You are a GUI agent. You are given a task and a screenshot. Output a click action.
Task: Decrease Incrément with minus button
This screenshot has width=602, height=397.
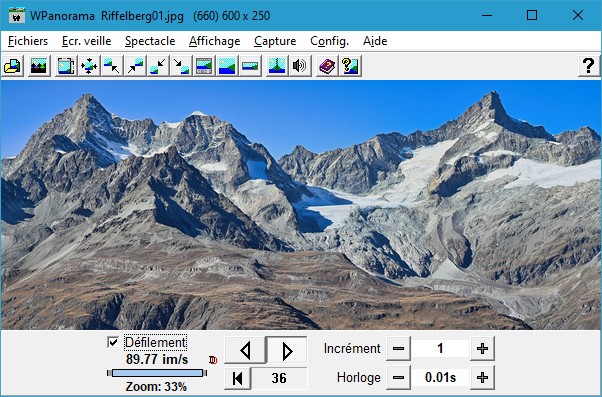tap(399, 349)
